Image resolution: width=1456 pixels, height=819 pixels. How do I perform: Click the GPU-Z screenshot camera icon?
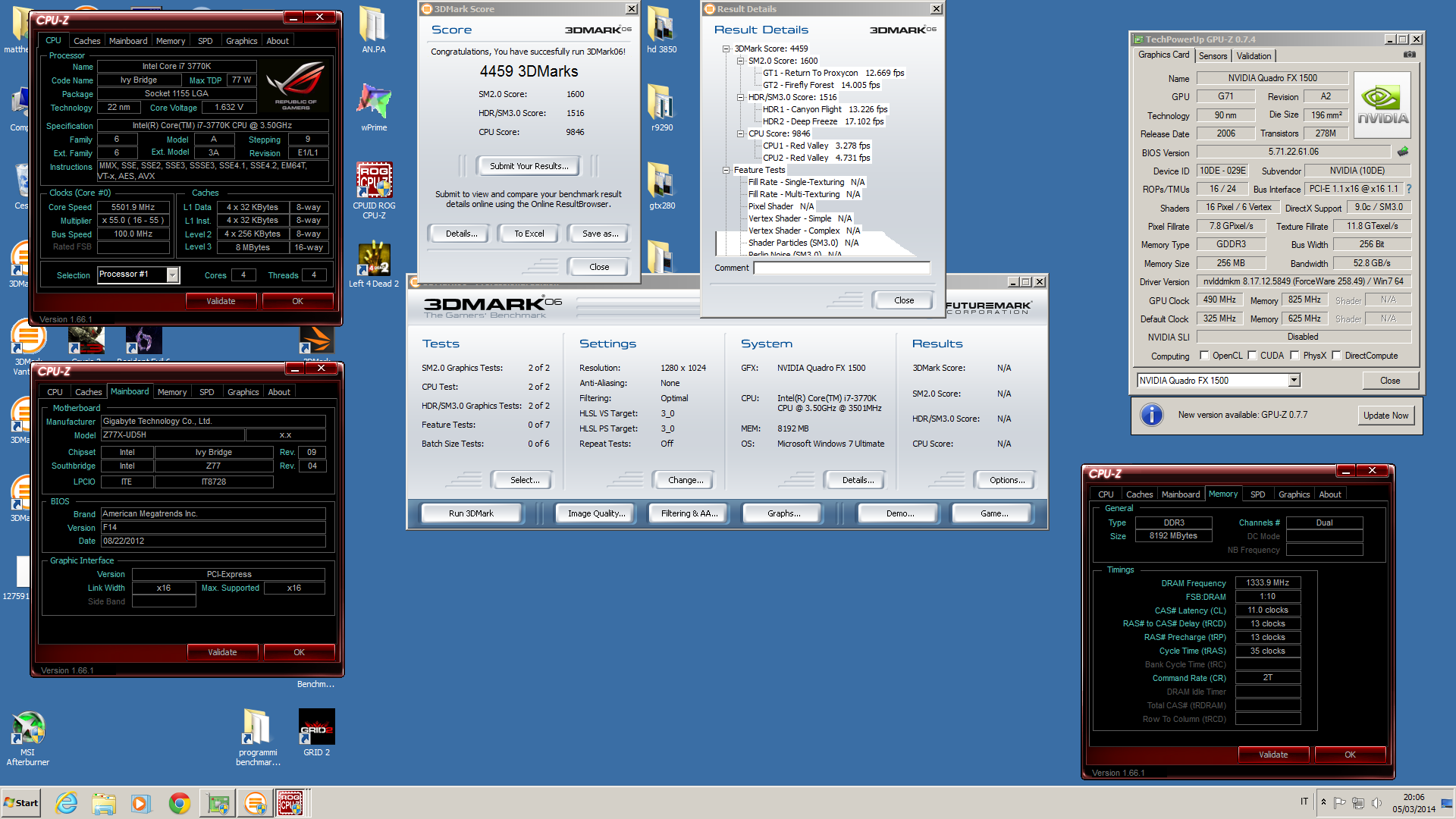(x=1410, y=55)
